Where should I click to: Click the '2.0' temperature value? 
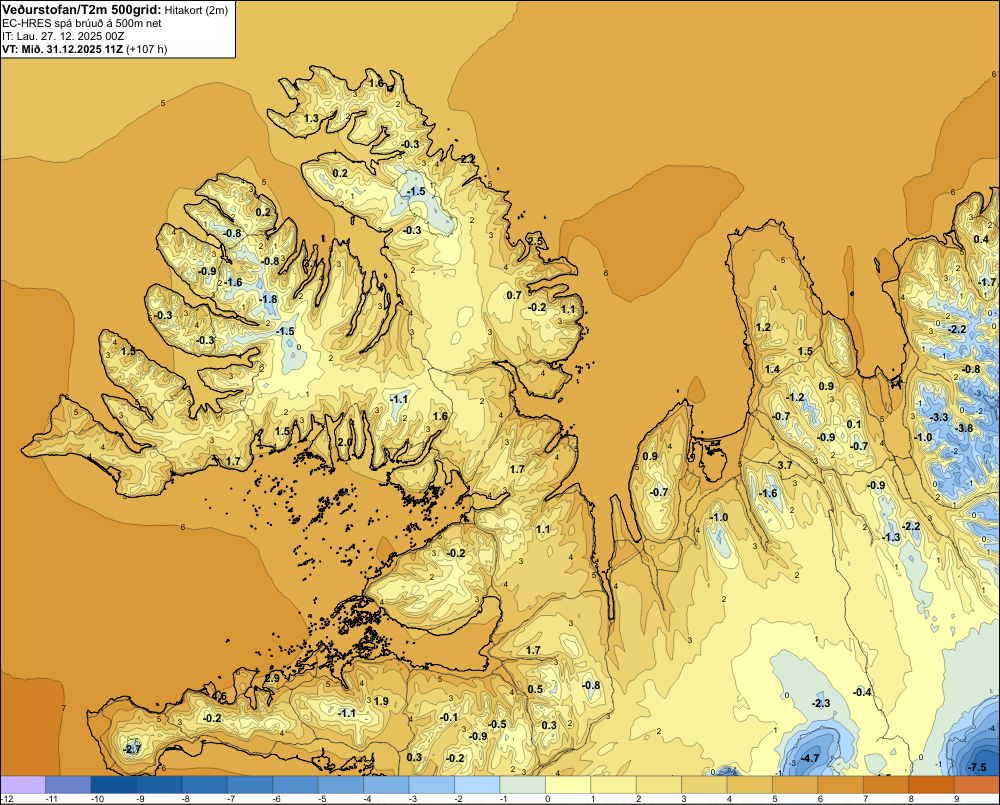pyautogui.click(x=345, y=442)
